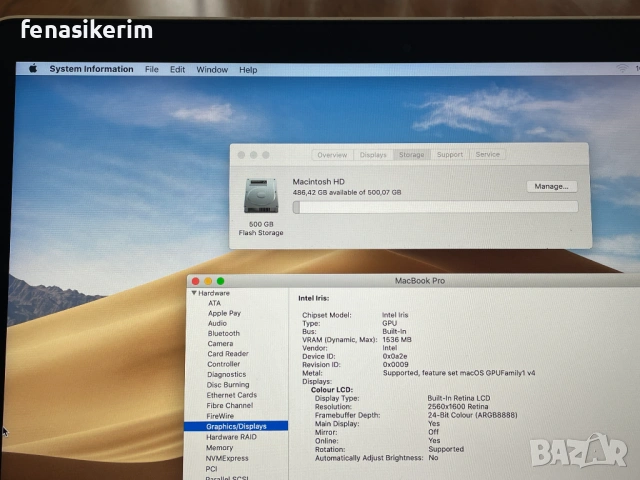Open the Help menu
640x480 pixels.
(x=248, y=70)
